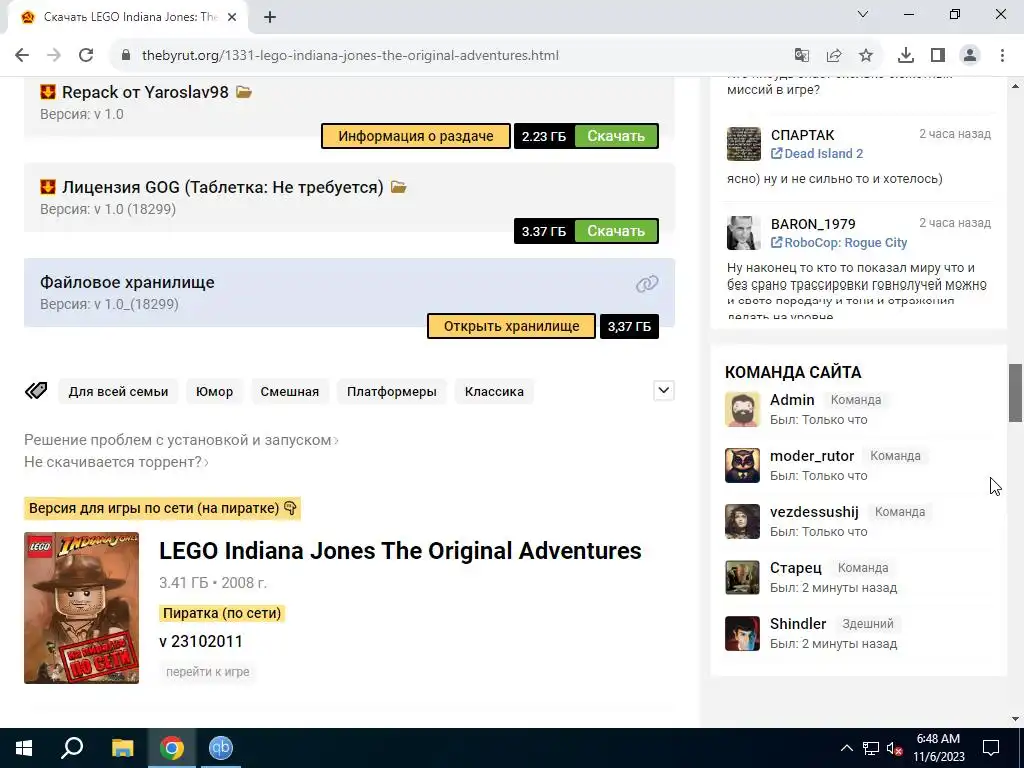
Task: Open a new tab with plus icon
Action: pyautogui.click(x=270, y=17)
